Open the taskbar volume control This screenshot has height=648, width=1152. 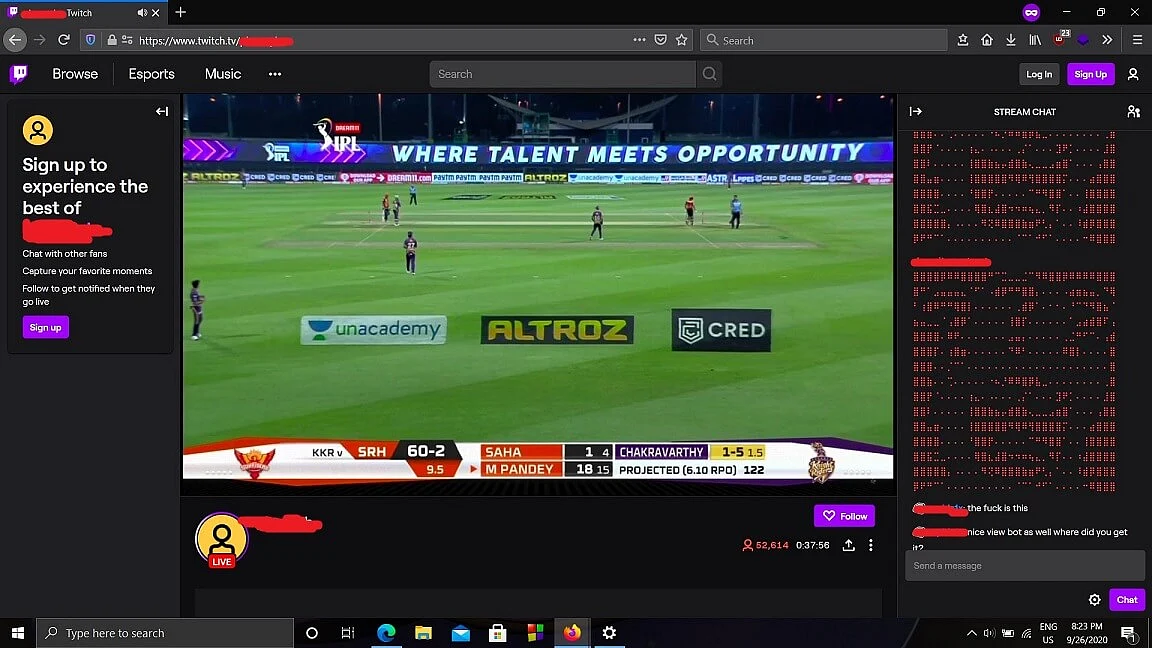click(x=989, y=633)
